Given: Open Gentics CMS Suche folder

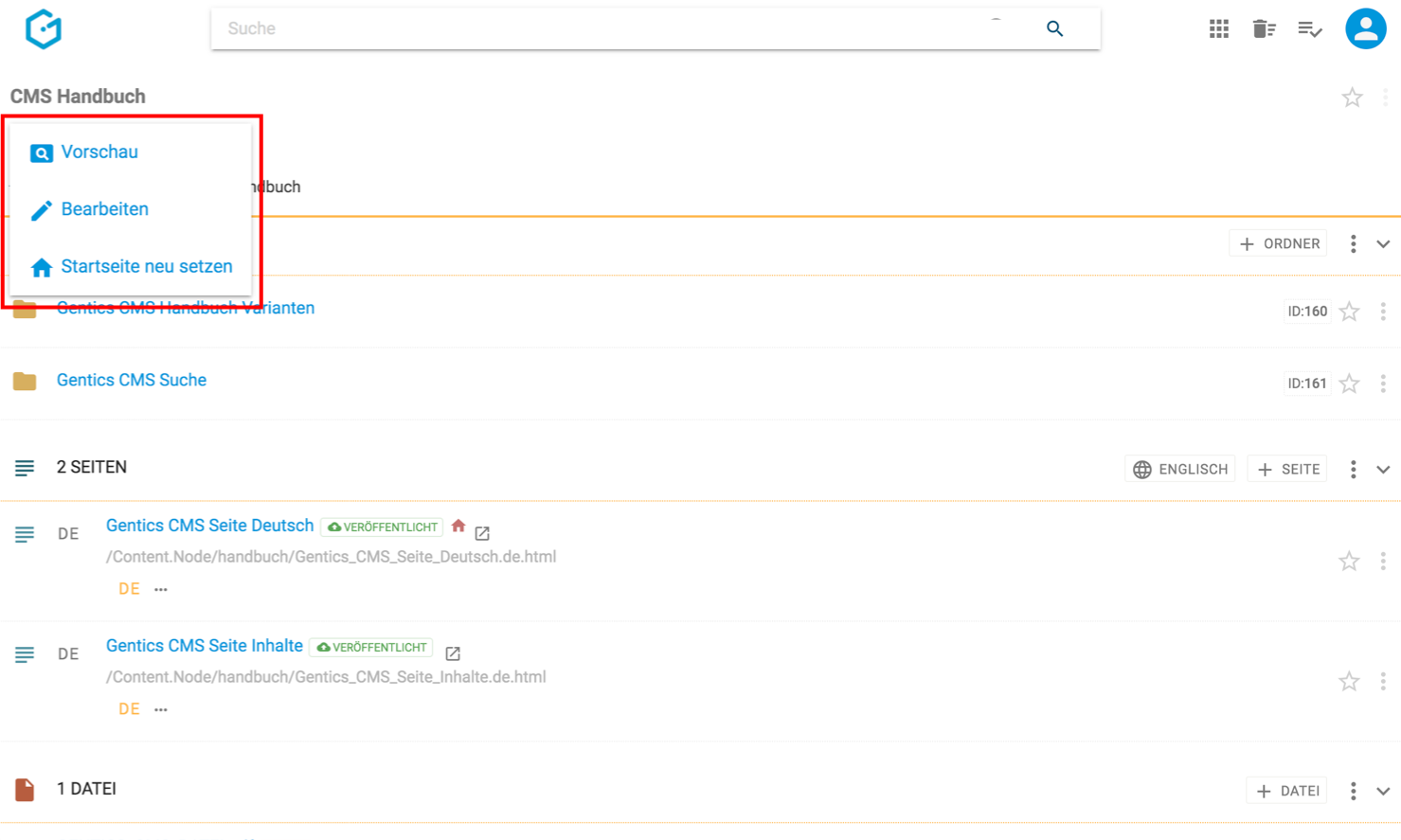Looking at the screenshot, I should (x=132, y=380).
